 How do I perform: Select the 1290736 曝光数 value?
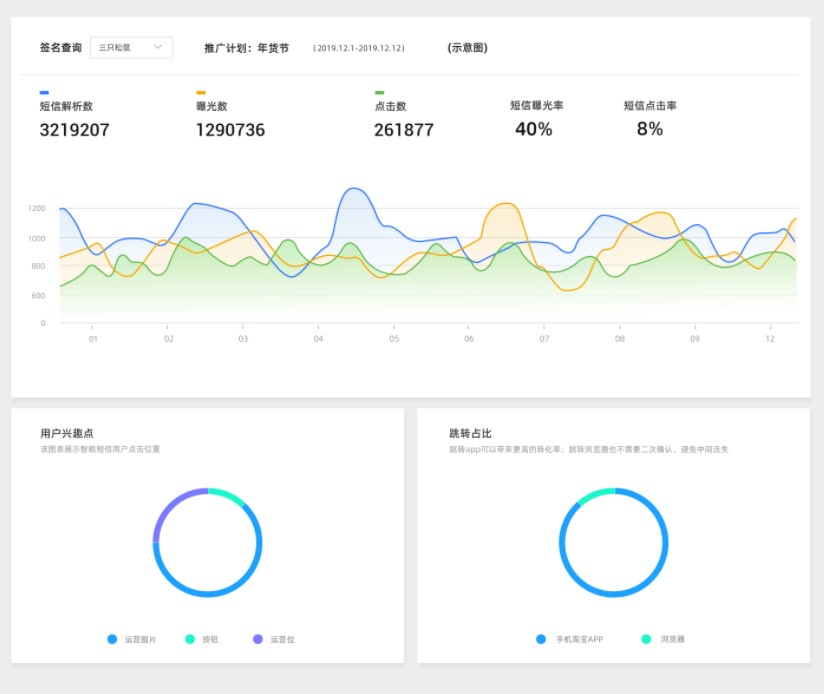click(230, 130)
